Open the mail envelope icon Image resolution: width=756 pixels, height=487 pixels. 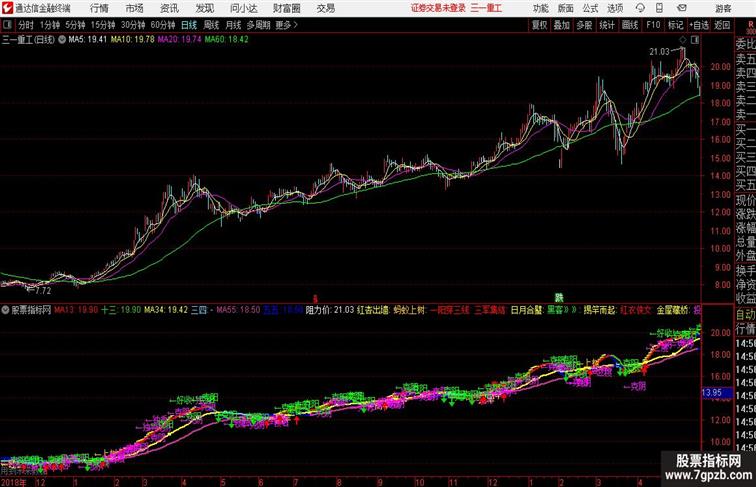[x=682, y=8]
